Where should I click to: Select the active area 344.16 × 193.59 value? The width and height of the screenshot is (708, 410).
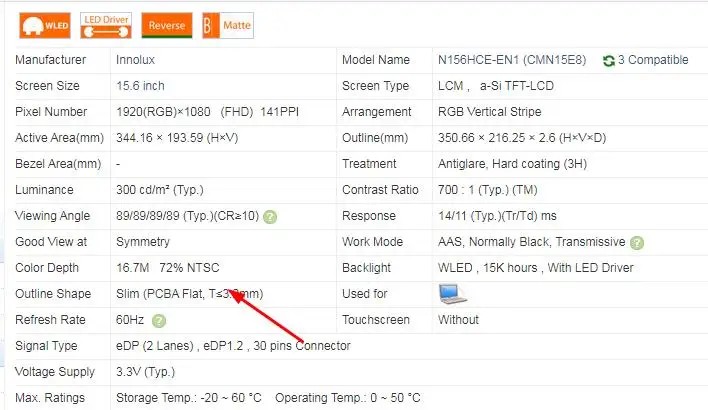177,138
